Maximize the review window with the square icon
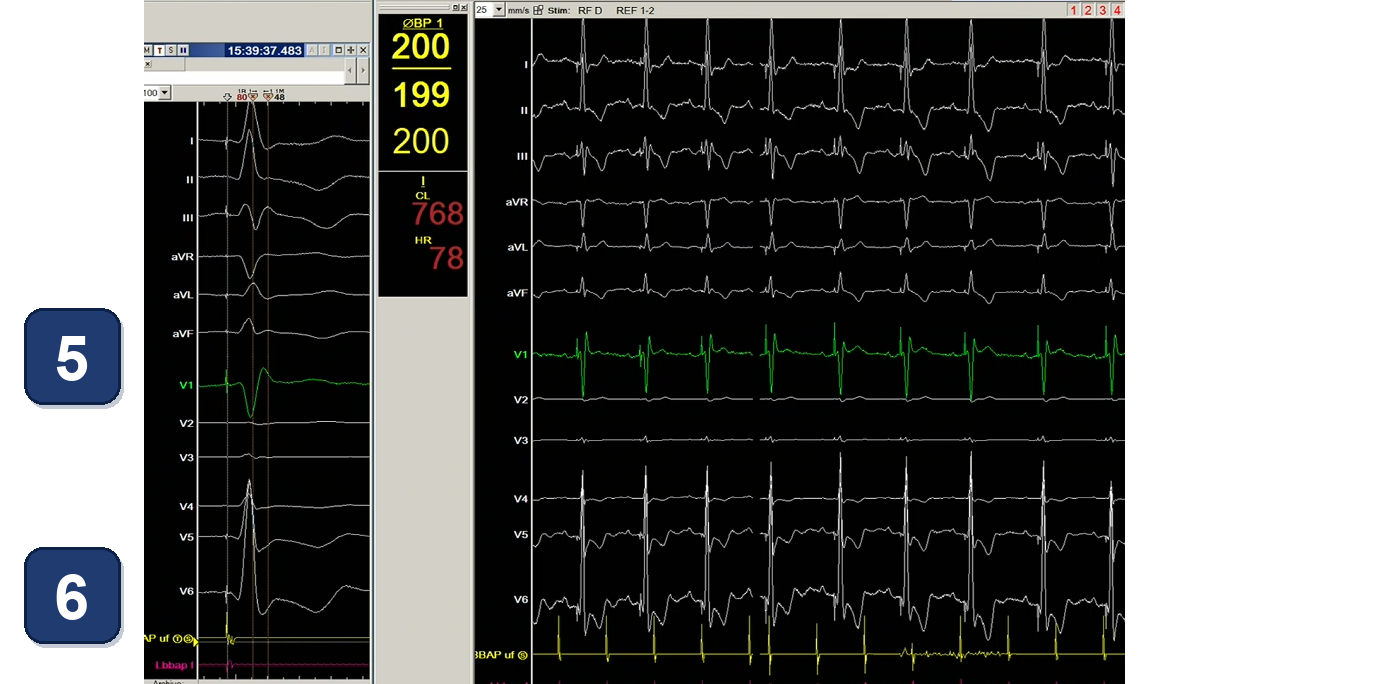The width and height of the screenshot is (1385, 684). click(339, 50)
